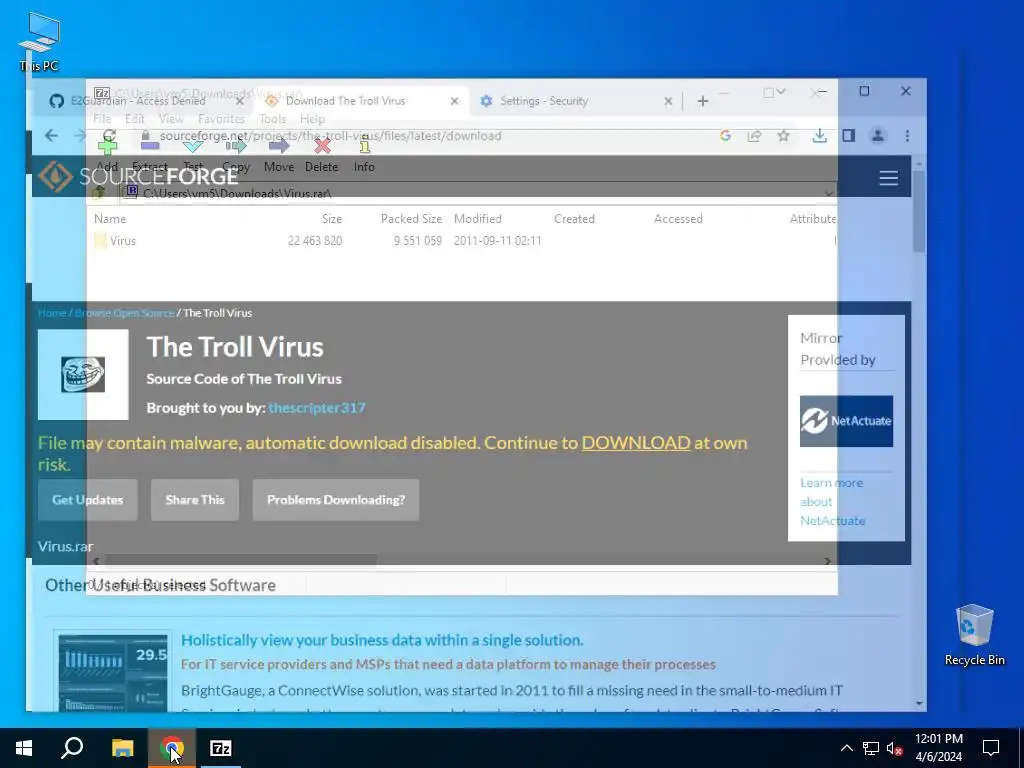Click the muted volume tray icon
The image size is (1024, 768).
[x=894, y=748]
